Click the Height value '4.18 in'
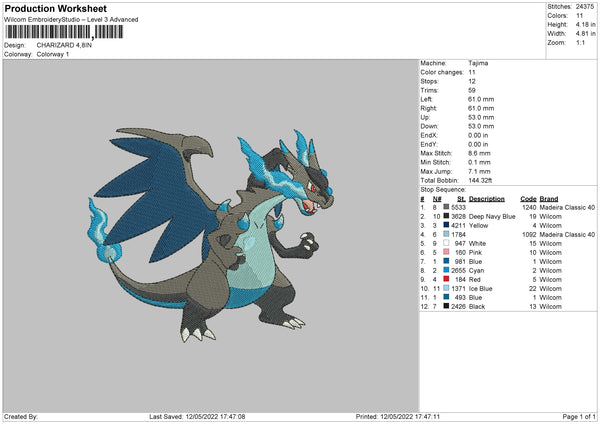The width and height of the screenshot is (600, 424). [x=585, y=24]
